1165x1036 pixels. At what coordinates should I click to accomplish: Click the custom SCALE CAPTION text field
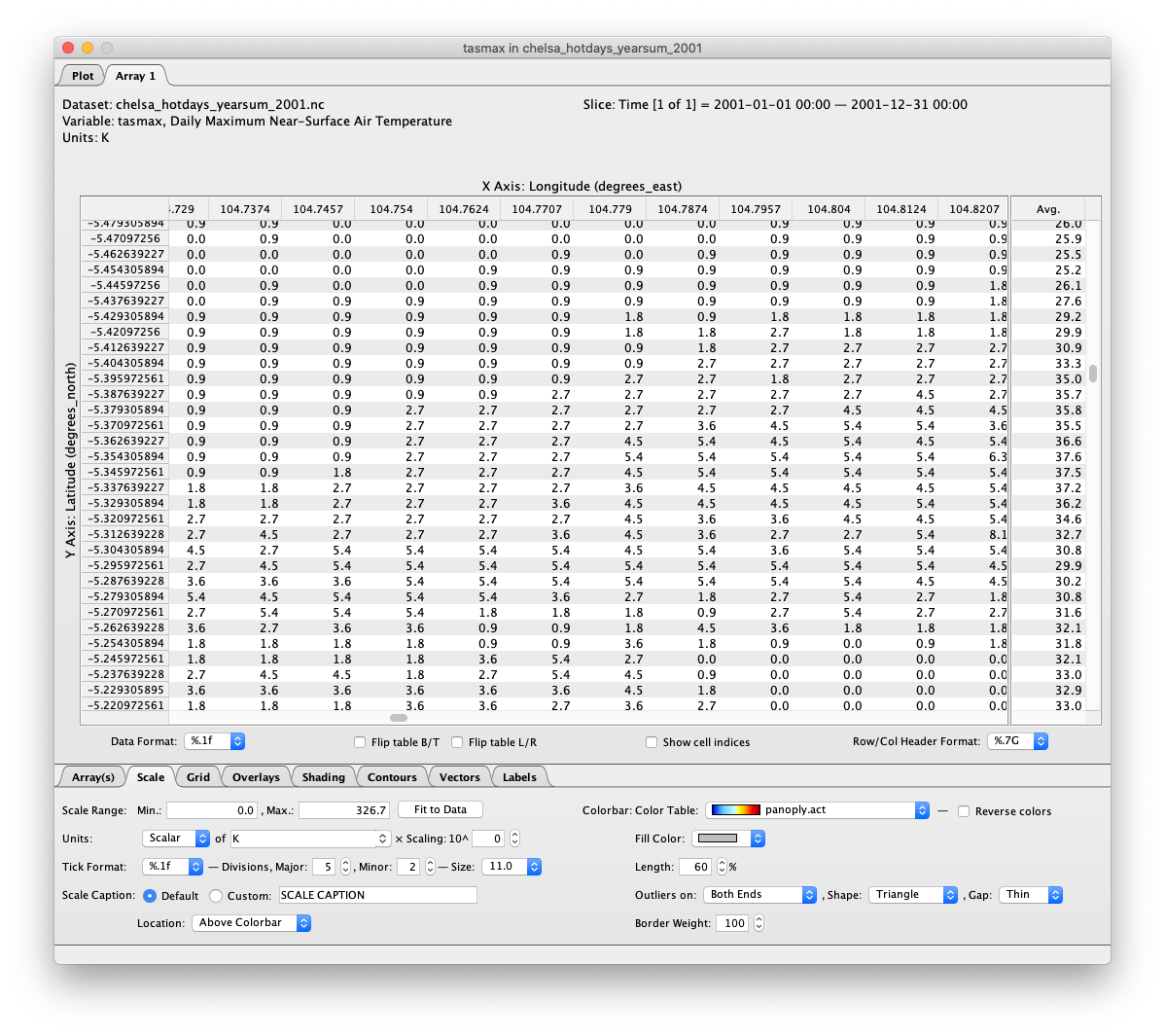(x=378, y=895)
